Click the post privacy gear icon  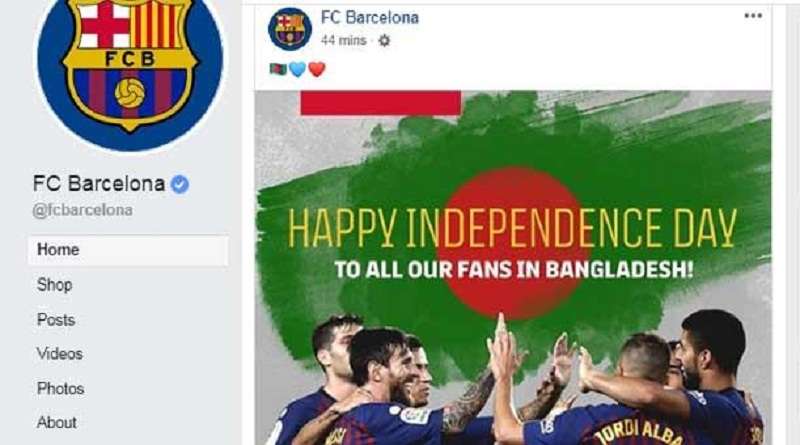click(x=384, y=41)
